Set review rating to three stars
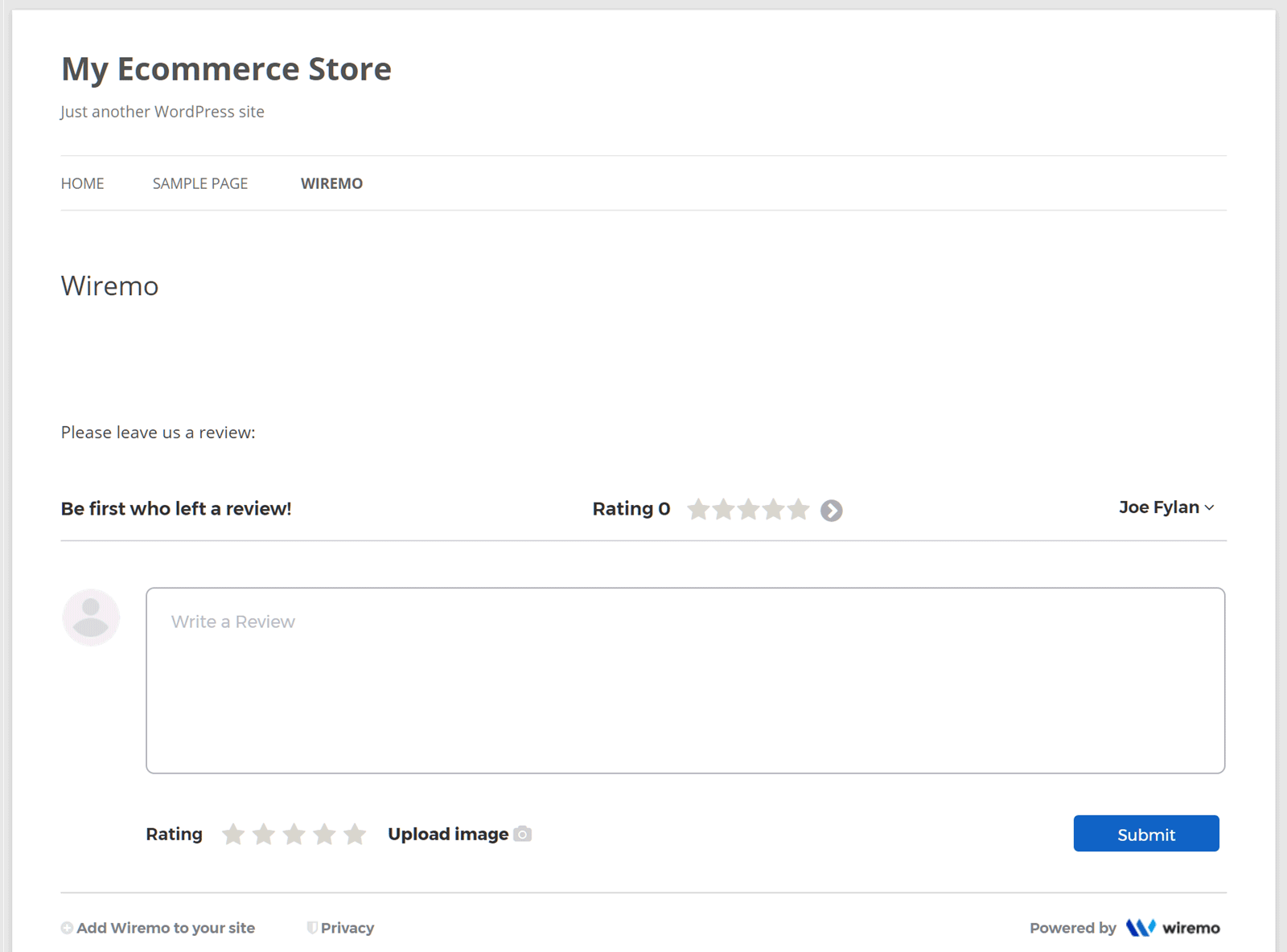Viewport: 1287px width, 952px height. [x=294, y=835]
